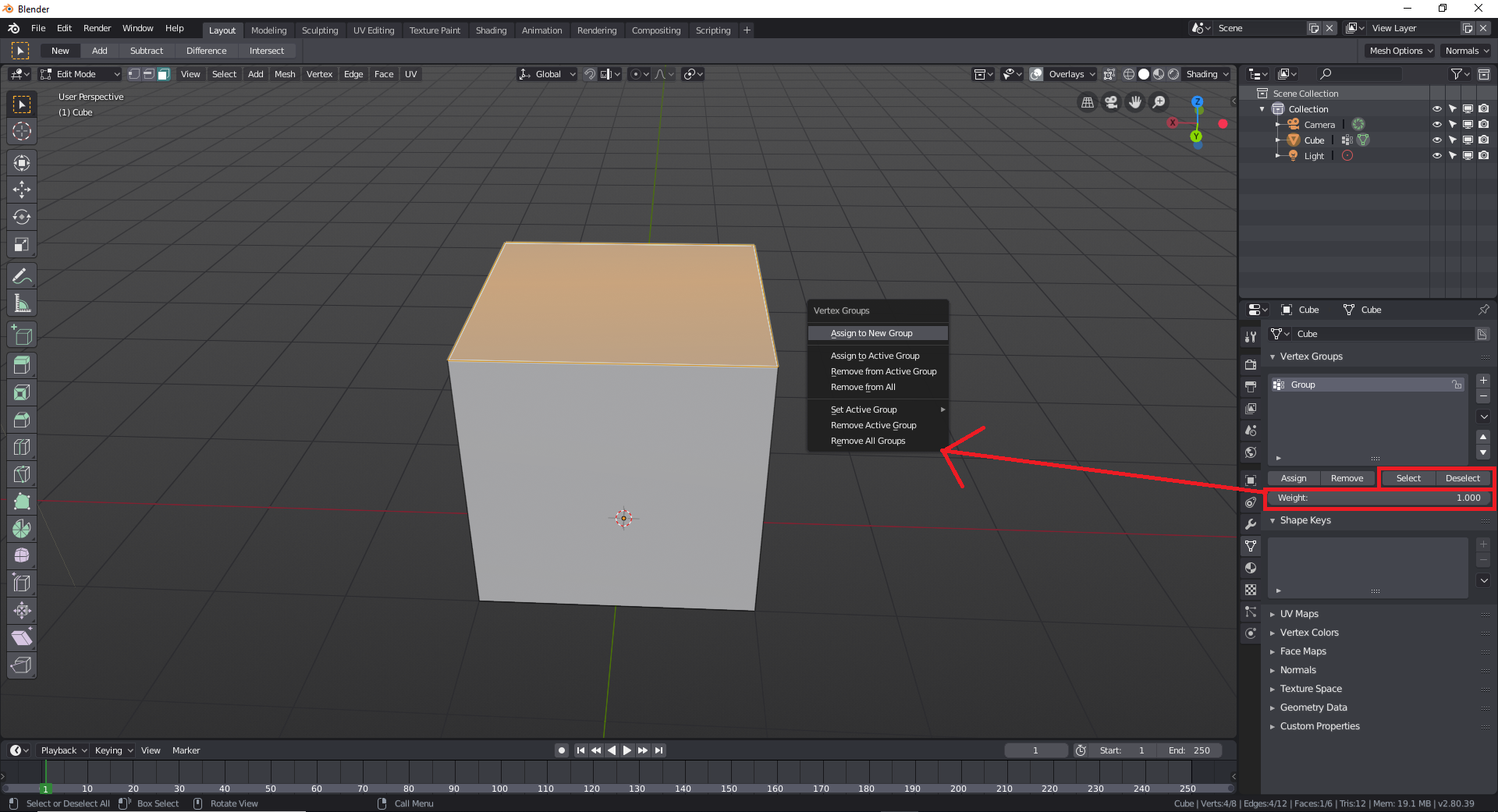
Task: Select the Measure tool
Action: click(x=22, y=303)
